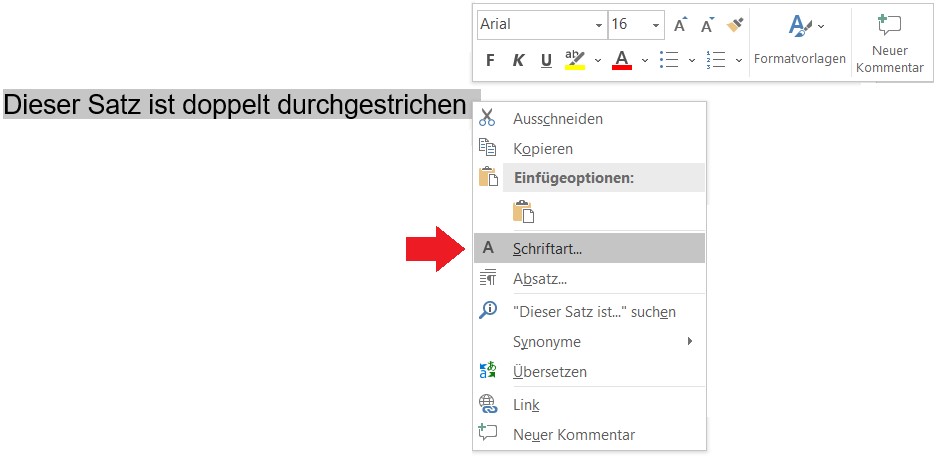
Task: Click the paste clipboard icon under Einfügeoptionen
Action: (x=523, y=212)
